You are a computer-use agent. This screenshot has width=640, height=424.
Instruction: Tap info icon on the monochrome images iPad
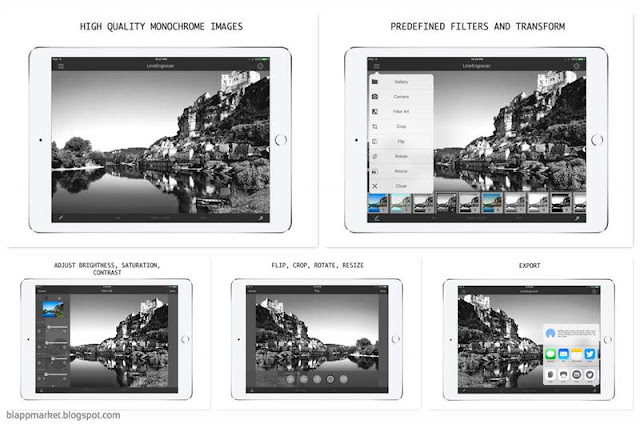point(260,66)
